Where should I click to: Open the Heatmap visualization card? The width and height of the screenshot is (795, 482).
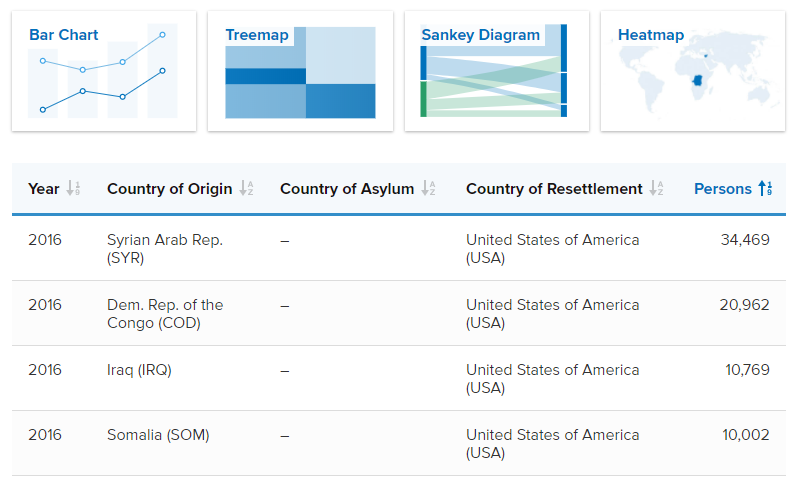pos(693,71)
